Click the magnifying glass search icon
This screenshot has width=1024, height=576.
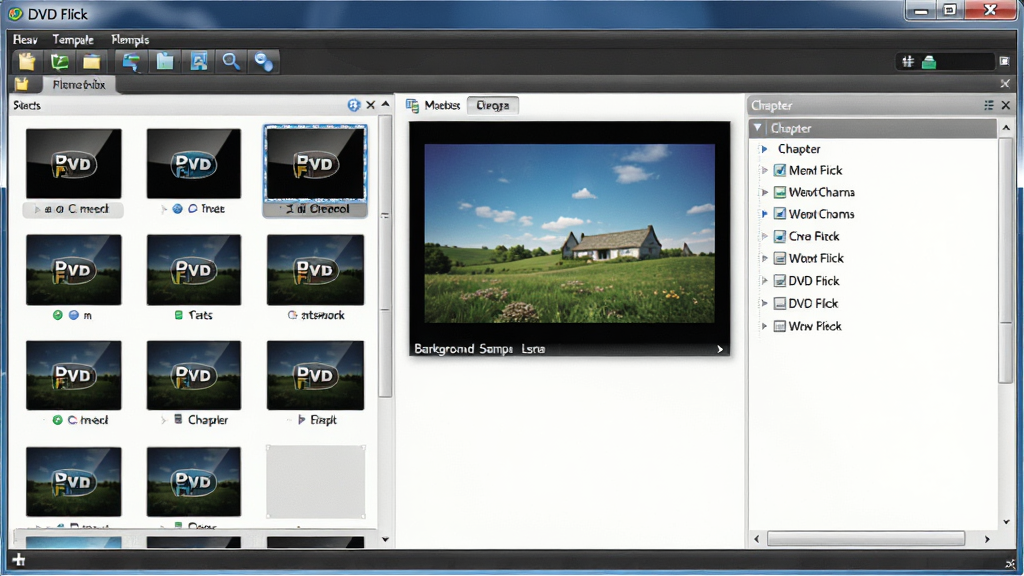click(x=231, y=61)
